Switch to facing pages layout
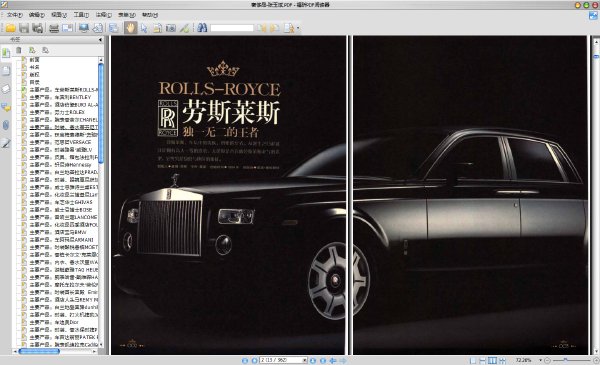Screen dimensions: 600x365 tap(492, 360)
